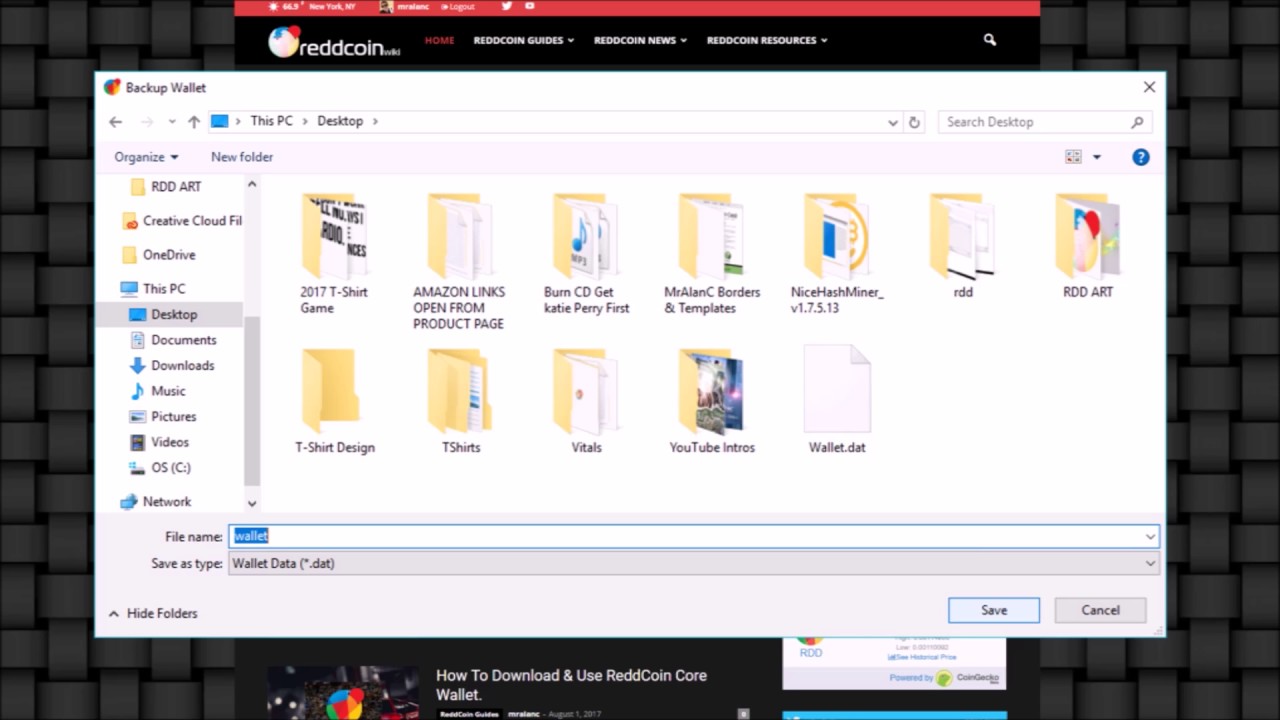Open the AMAZON LINKS OPEN FROM PRODUCT PAGE folder

(x=459, y=262)
